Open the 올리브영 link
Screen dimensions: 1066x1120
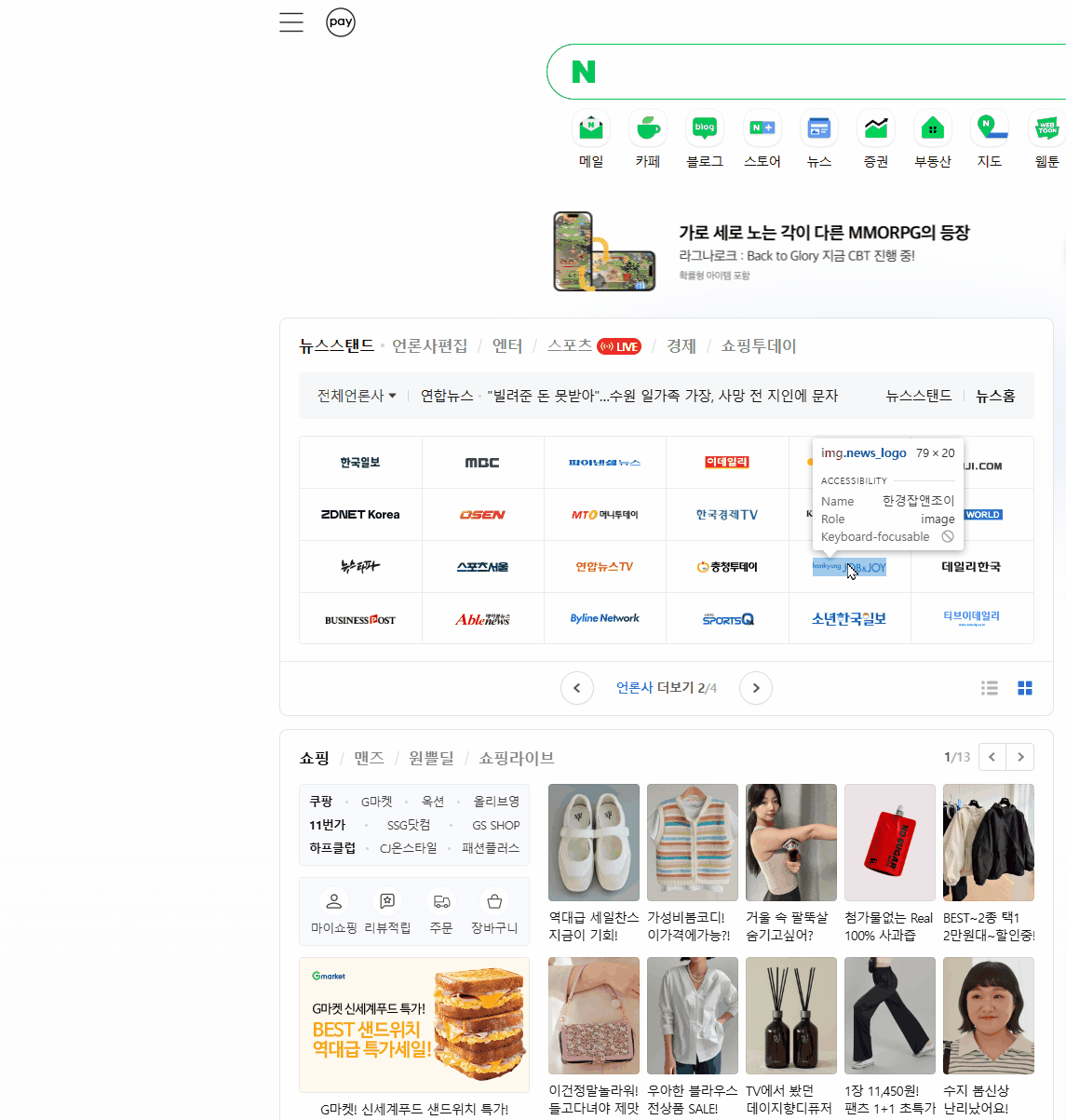496,801
